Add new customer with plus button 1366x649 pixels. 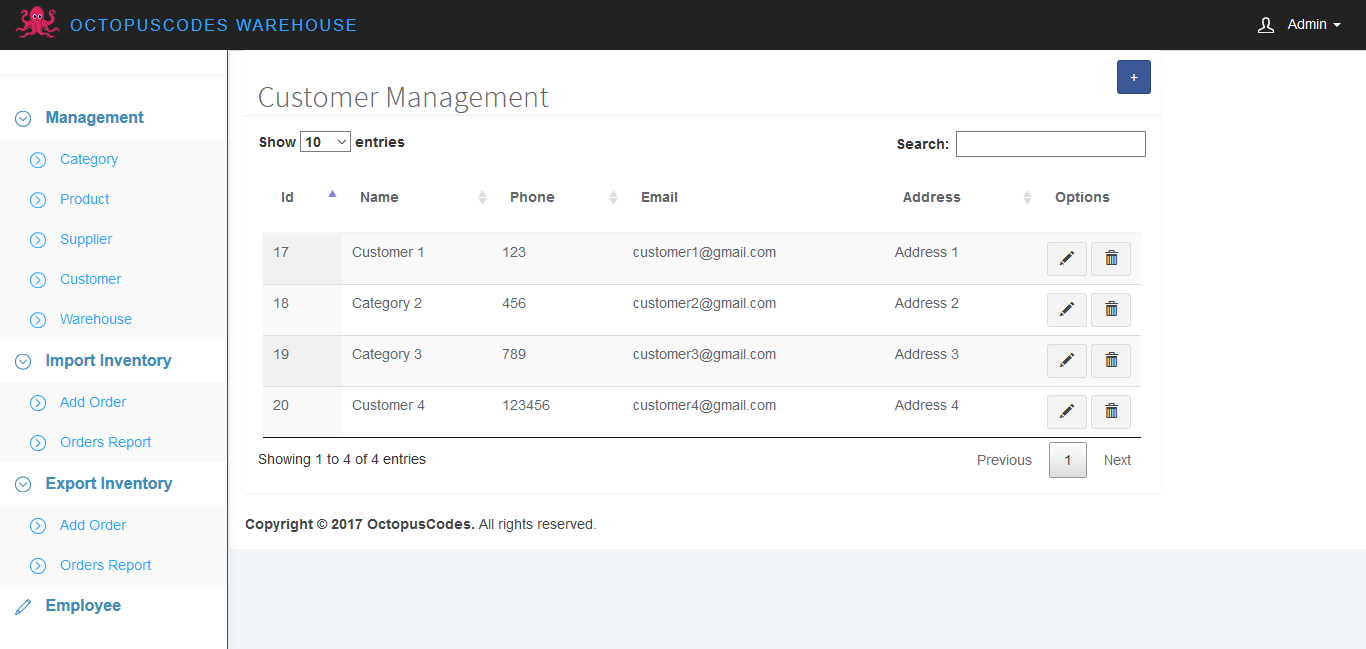[1133, 77]
